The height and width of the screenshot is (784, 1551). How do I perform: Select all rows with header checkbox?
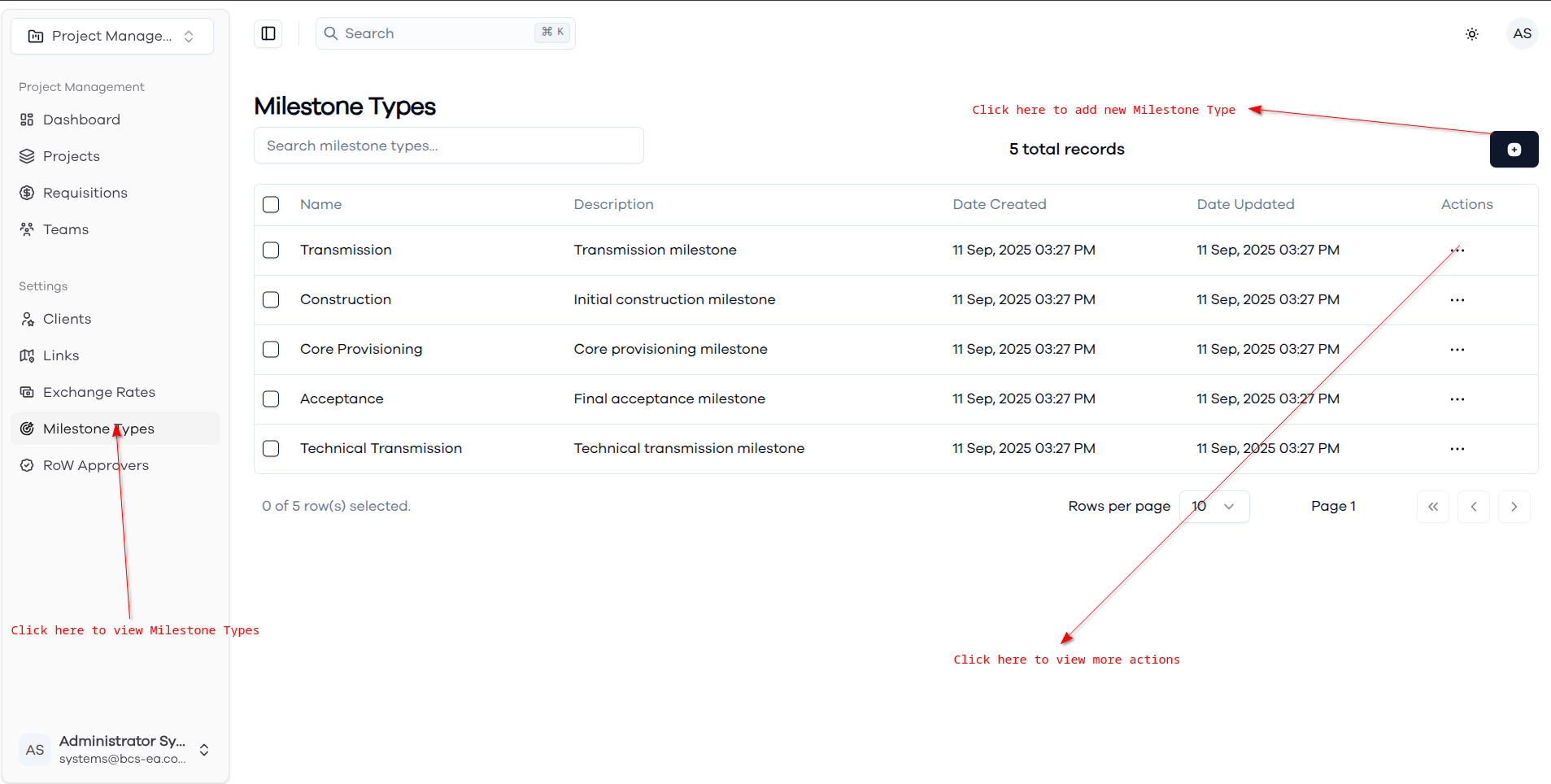(271, 204)
